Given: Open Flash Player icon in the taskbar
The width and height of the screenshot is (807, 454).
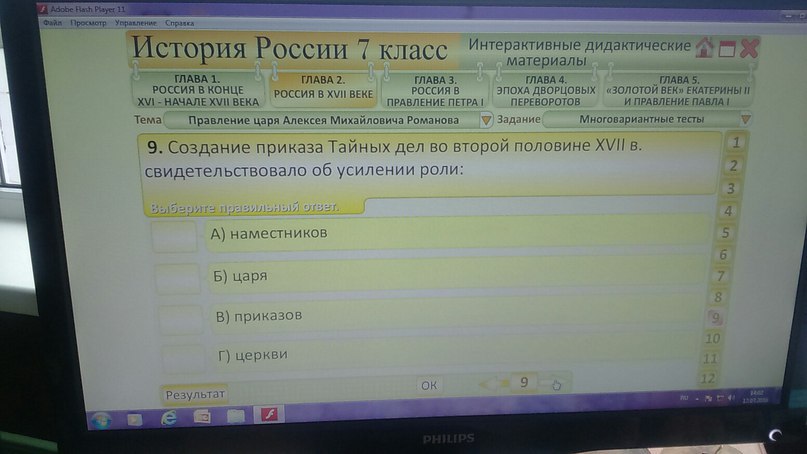Looking at the screenshot, I should pos(268,417).
